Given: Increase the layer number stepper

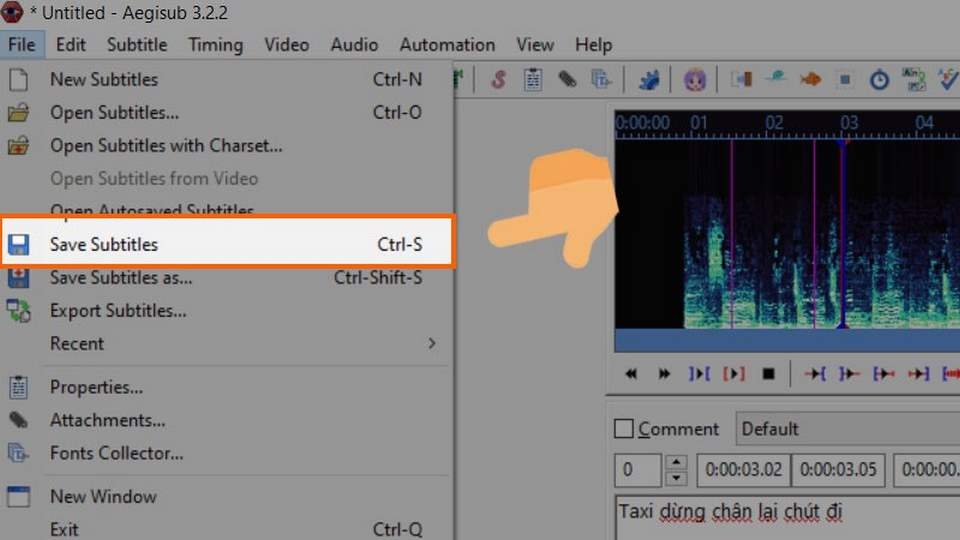Looking at the screenshot, I should [676, 462].
